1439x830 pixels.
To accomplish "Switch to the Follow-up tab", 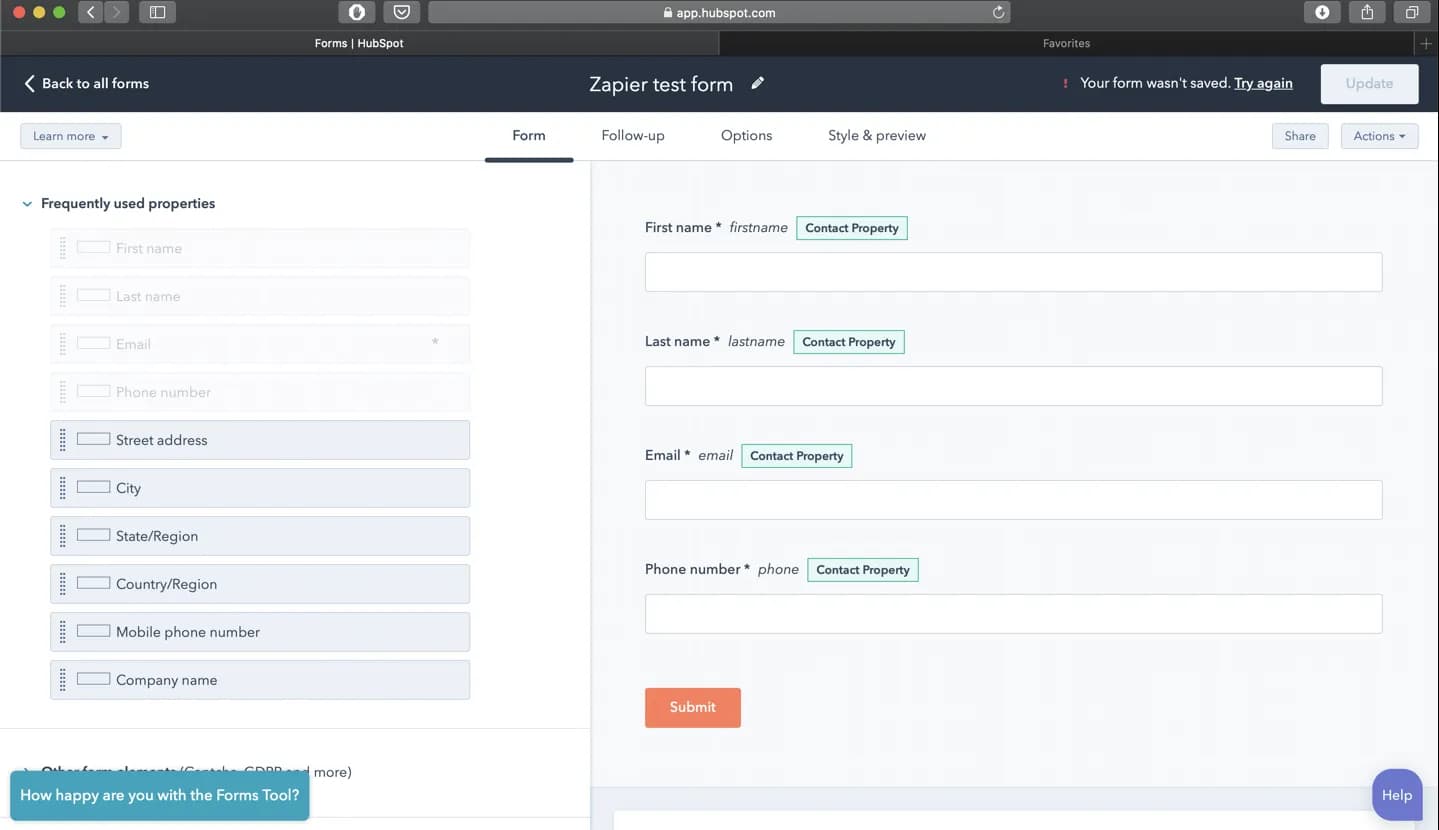I will tap(633, 135).
